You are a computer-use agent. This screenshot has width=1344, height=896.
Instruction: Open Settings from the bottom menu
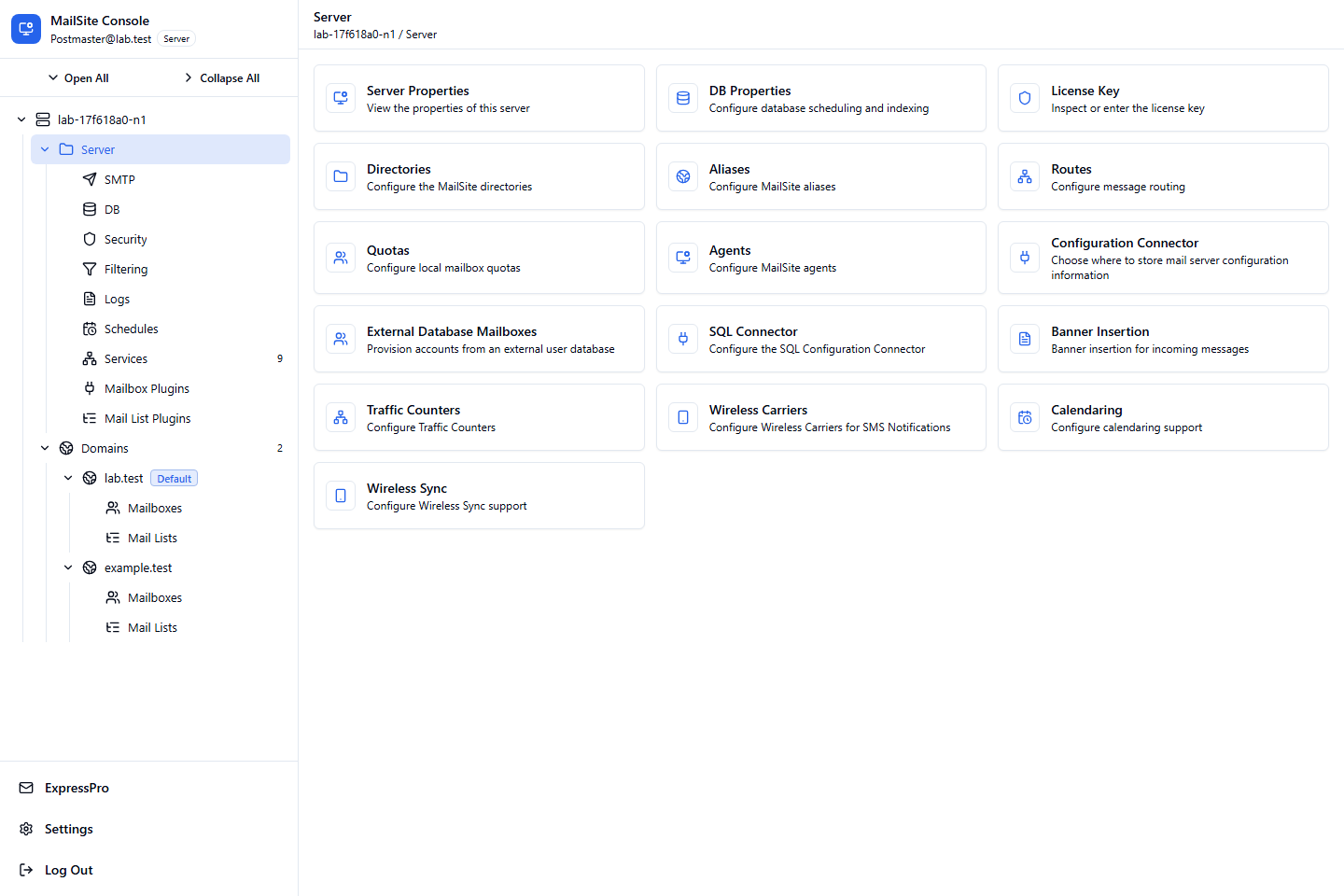pos(149,829)
